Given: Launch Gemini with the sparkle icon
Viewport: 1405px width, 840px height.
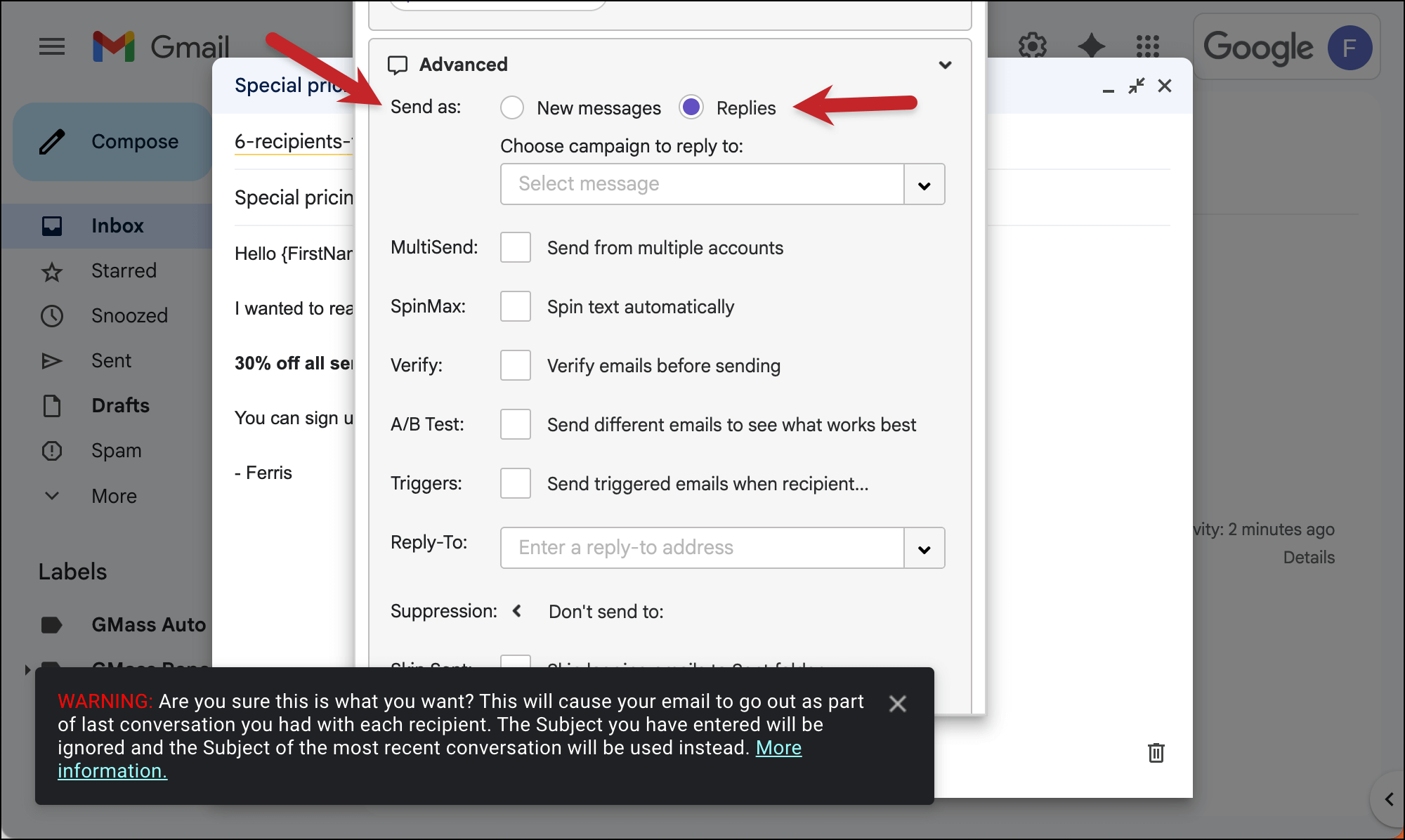Looking at the screenshot, I should click(1091, 46).
